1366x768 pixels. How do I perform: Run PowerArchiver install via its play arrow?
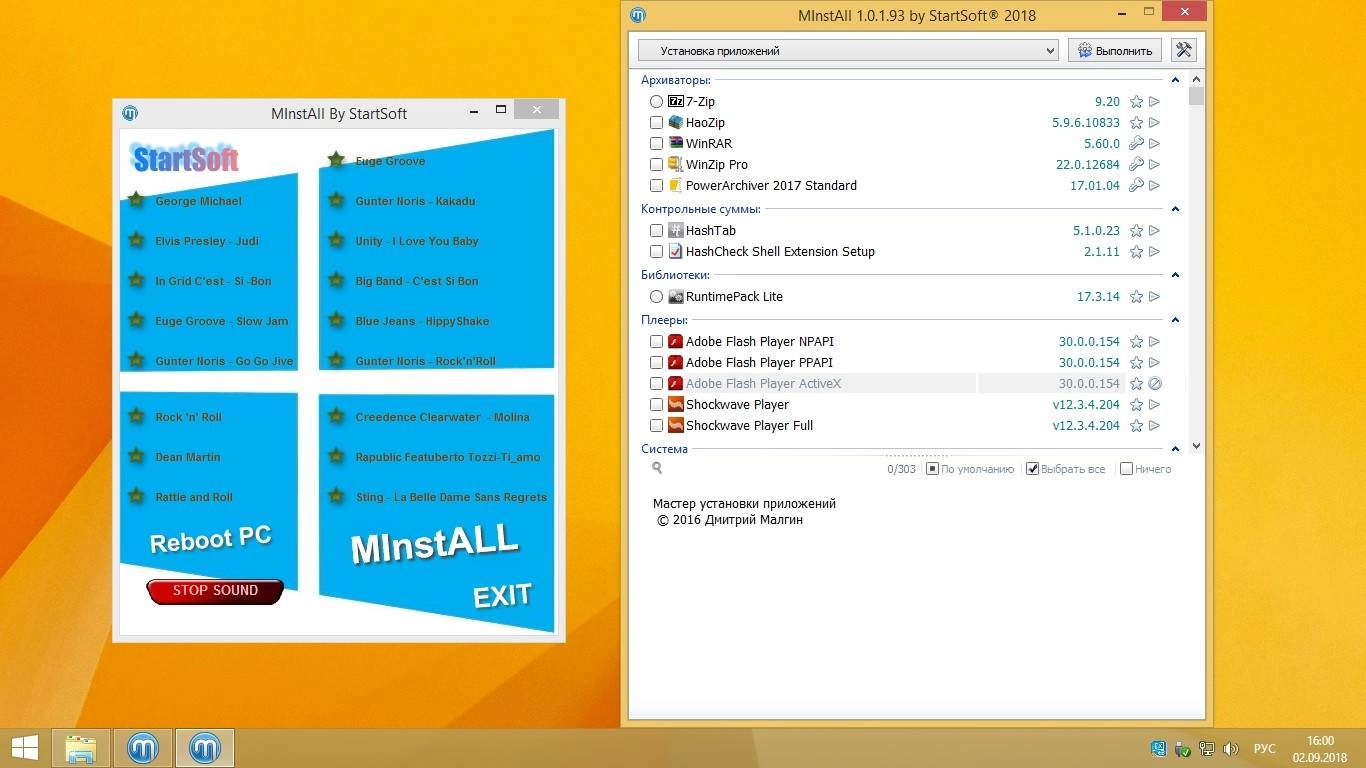(1154, 186)
